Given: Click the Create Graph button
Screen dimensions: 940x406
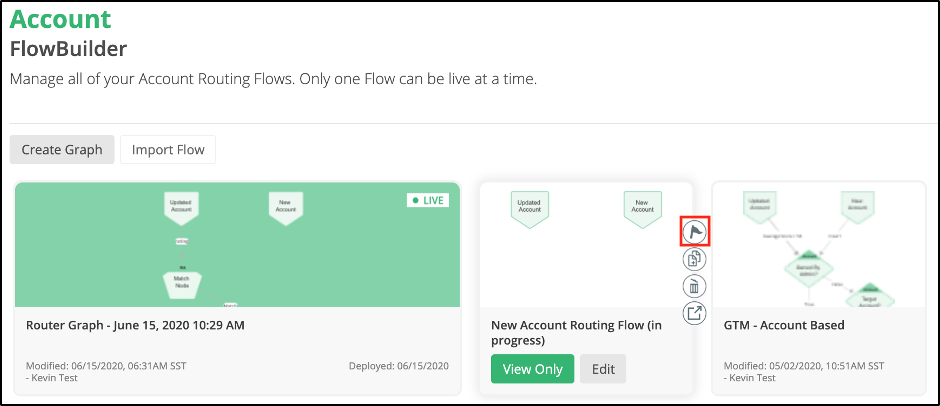Looking at the screenshot, I should coord(62,149).
